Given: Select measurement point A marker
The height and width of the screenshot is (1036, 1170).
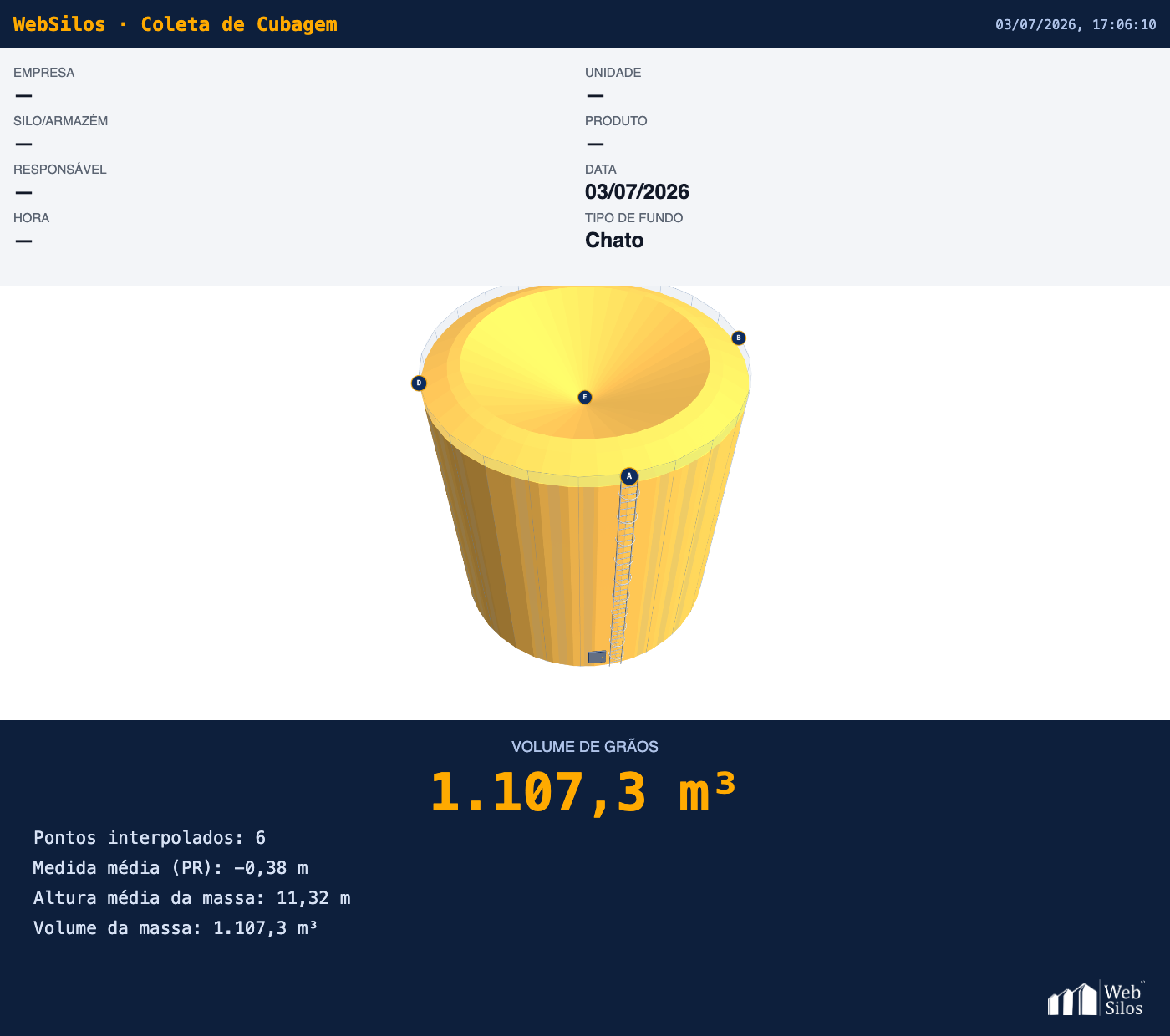Looking at the screenshot, I should pyautogui.click(x=629, y=476).
